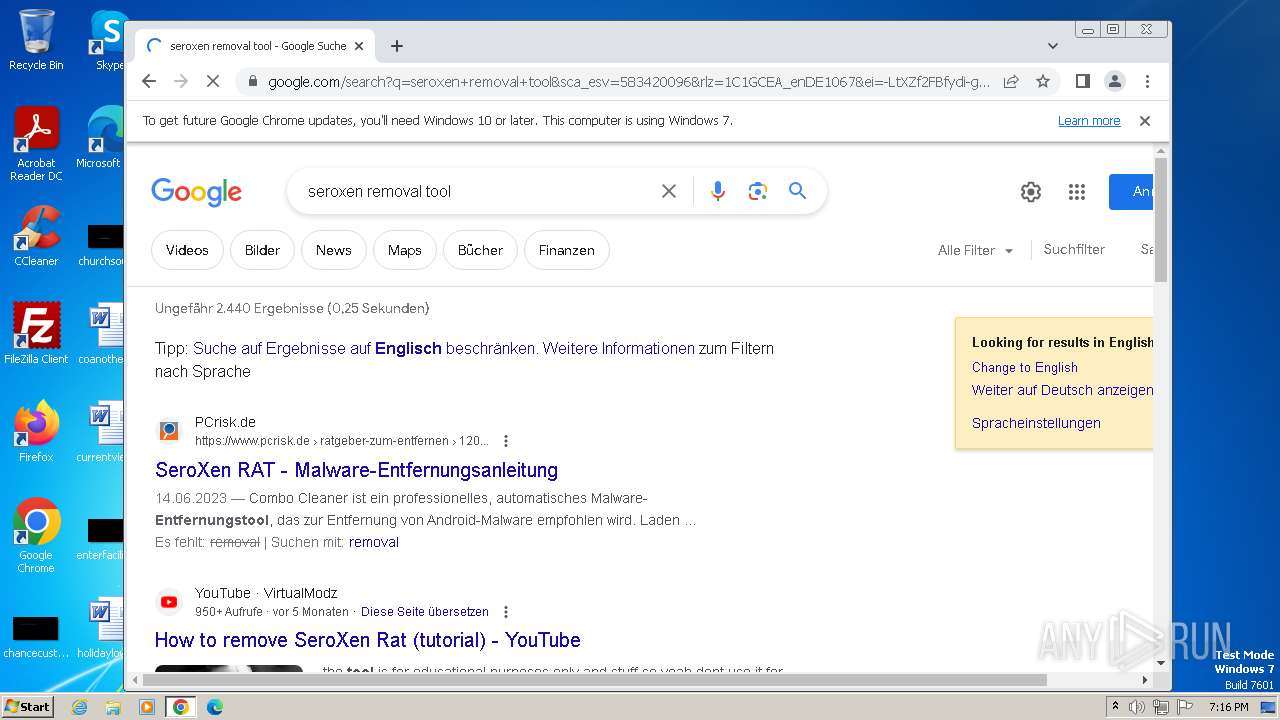The height and width of the screenshot is (720, 1280).
Task: Search by image using Google Lens icon
Action: tap(757, 191)
